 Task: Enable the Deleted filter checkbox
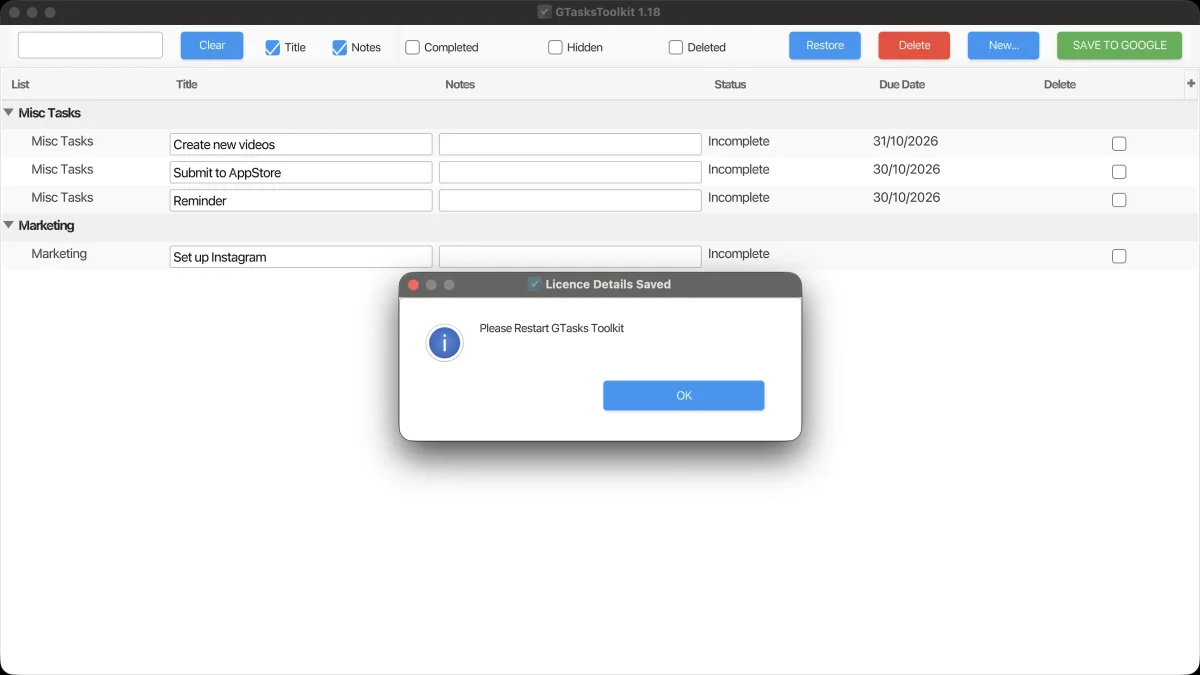click(x=676, y=47)
